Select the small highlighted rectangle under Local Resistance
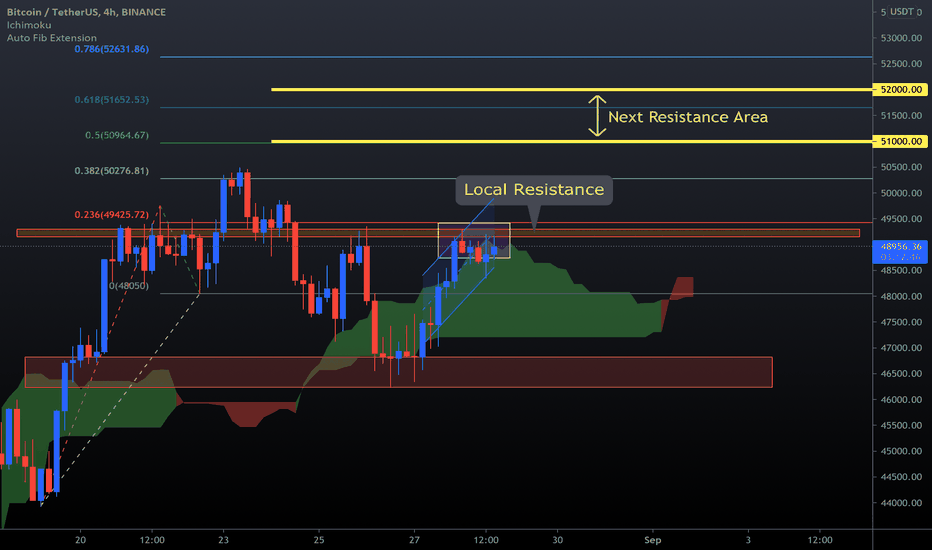 [x=474, y=241]
